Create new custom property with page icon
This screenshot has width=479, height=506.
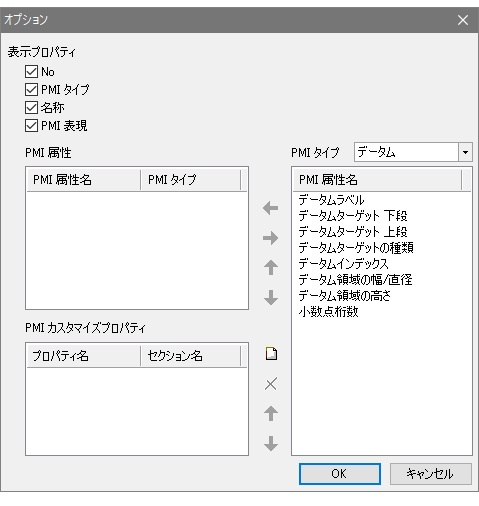(x=271, y=354)
